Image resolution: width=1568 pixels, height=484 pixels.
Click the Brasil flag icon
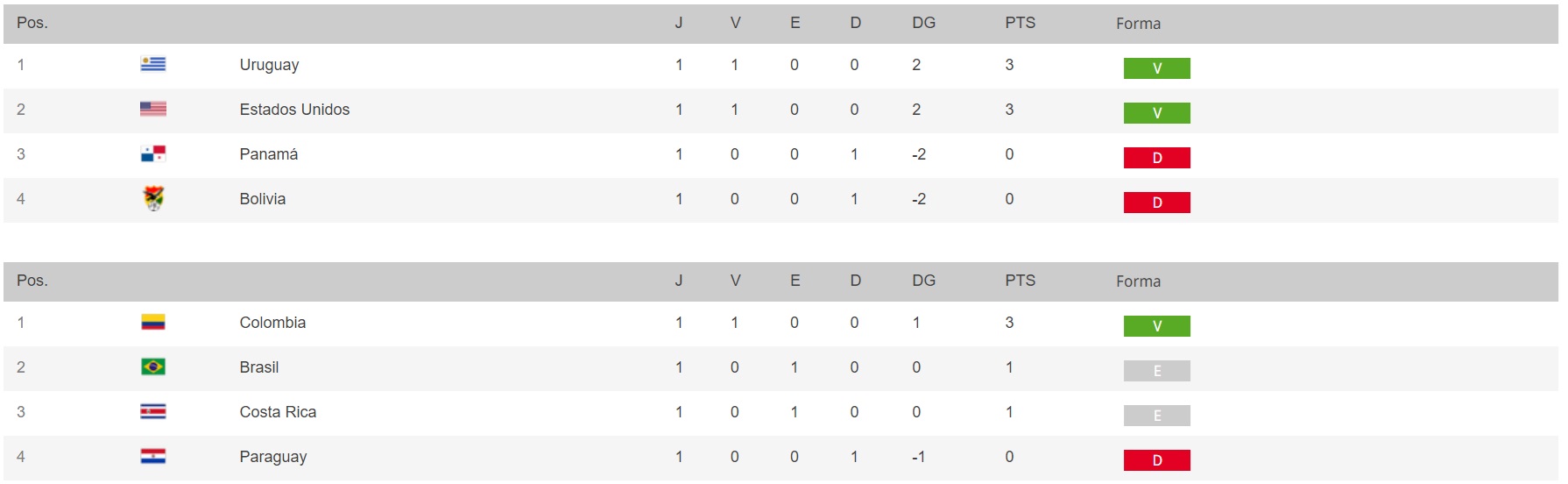[x=153, y=367]
